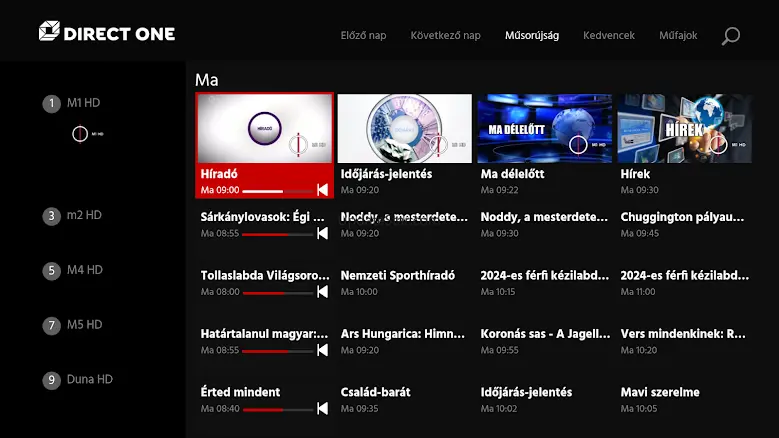
Task: Select the Duna HD channel name
Action: (90, 379)
